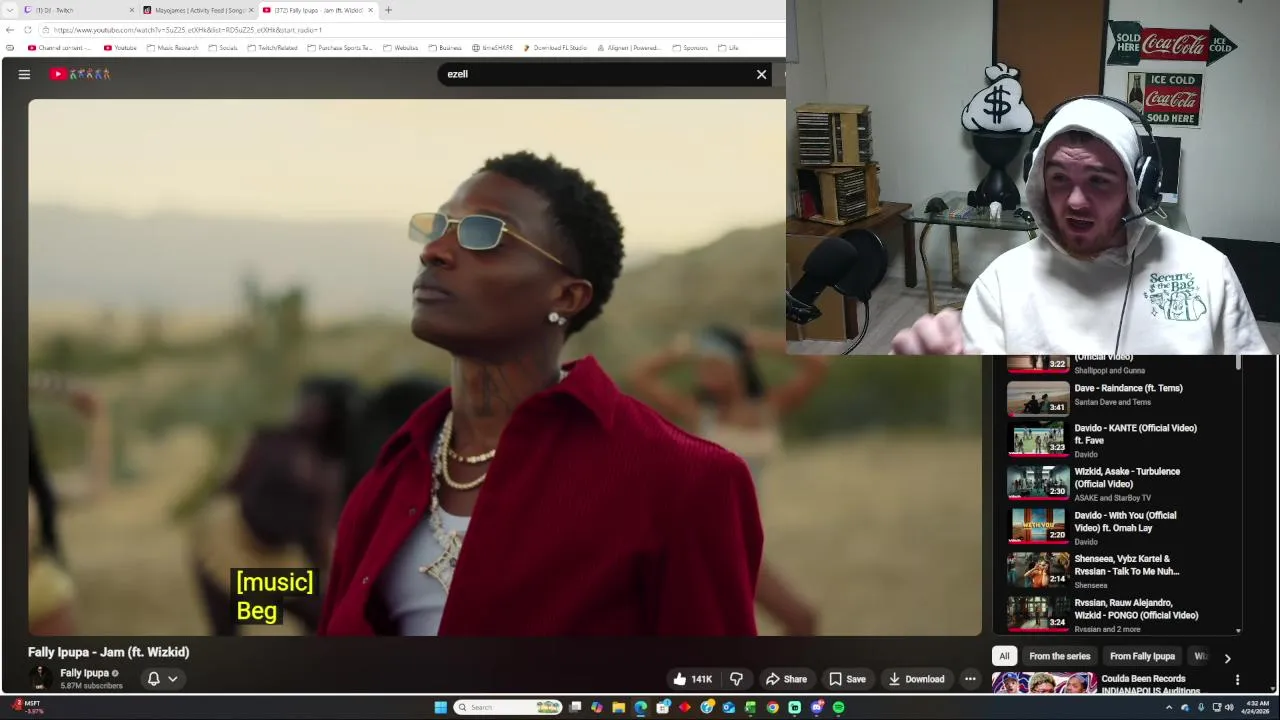Screen dimensions: 1280x720
Task: Open the 'timeSHARE' bookmark
Action: pyautogui.click(x=492, y=48)
